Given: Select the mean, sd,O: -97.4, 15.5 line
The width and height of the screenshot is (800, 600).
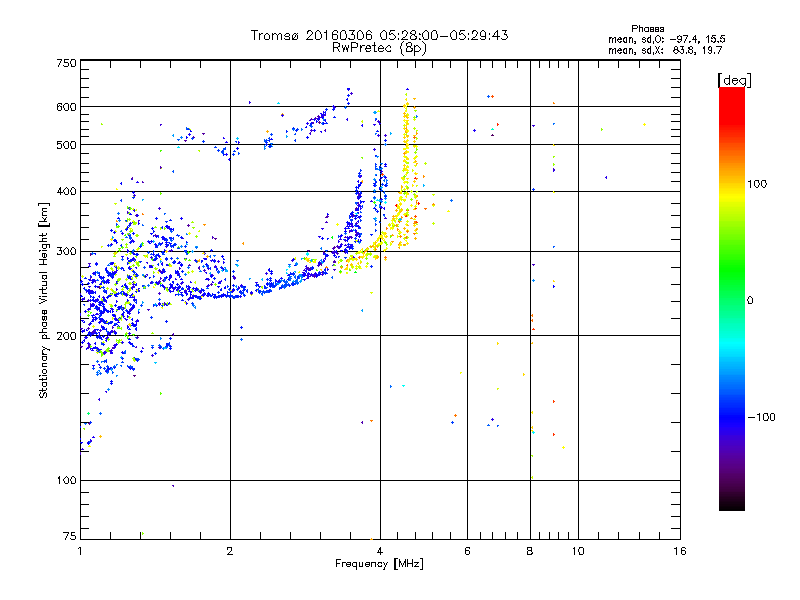Looking at the screenshot, I should (666, 39).
